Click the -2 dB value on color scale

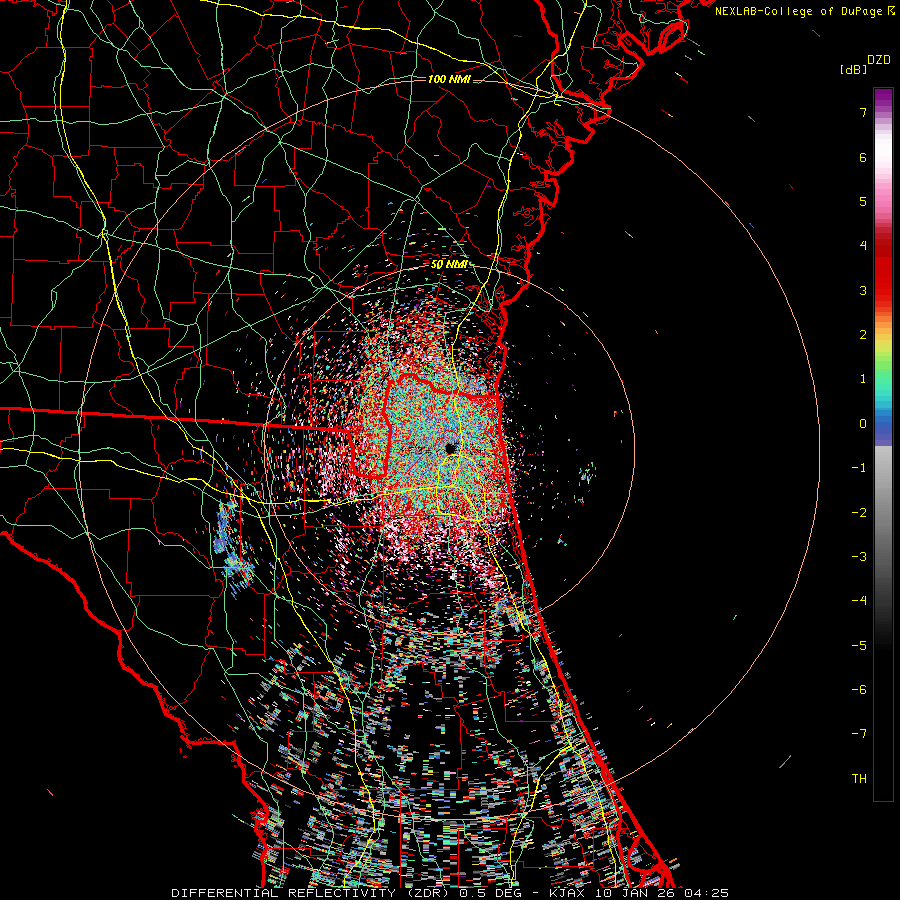[x=859, y=513]
